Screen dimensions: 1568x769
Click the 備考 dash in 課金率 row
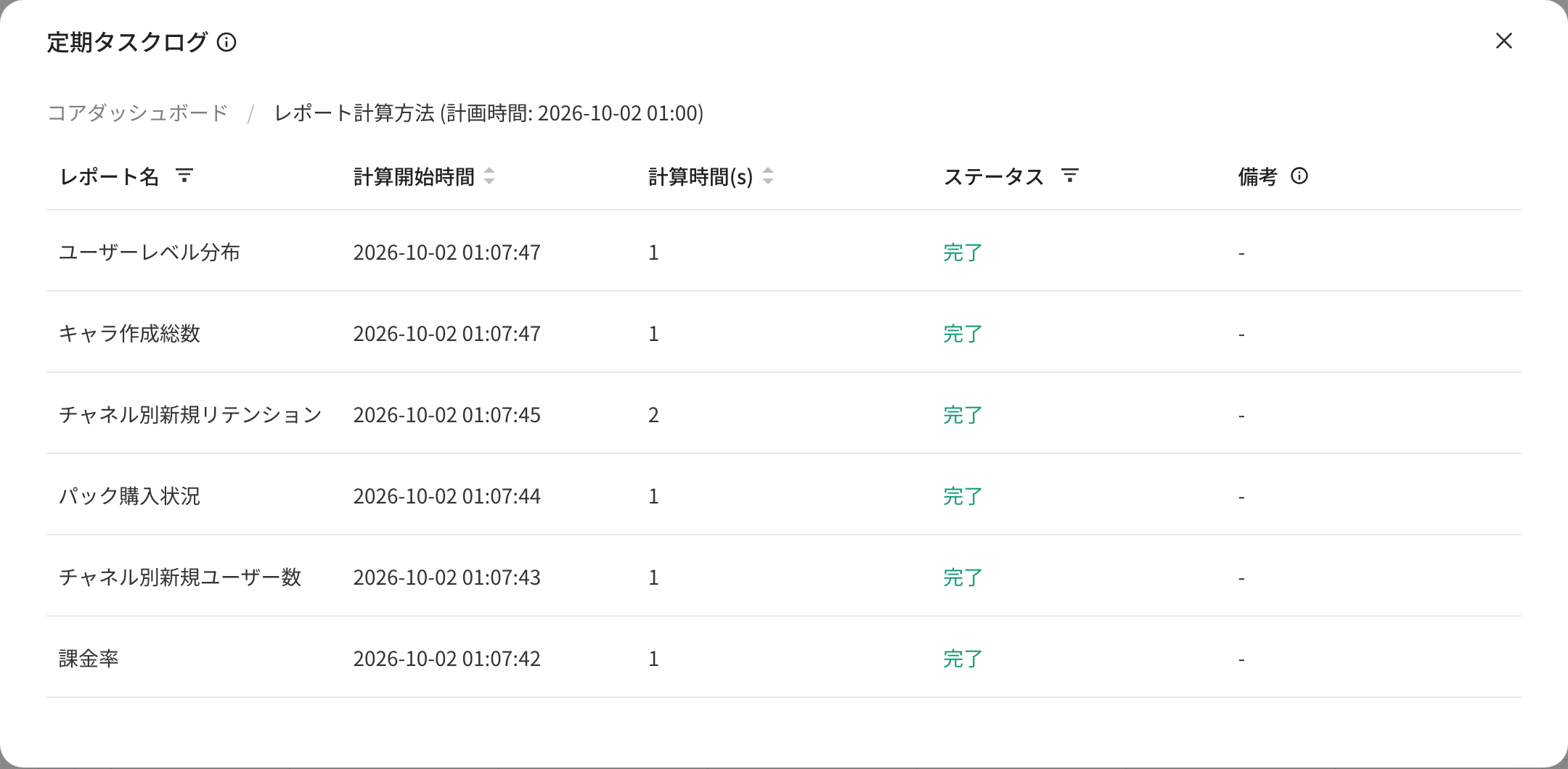pos(1241,659)
